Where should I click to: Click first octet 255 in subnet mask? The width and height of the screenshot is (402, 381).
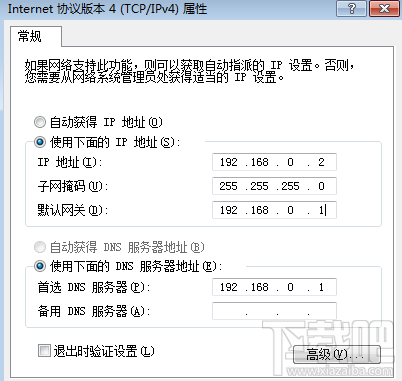[x=228, y=186]
